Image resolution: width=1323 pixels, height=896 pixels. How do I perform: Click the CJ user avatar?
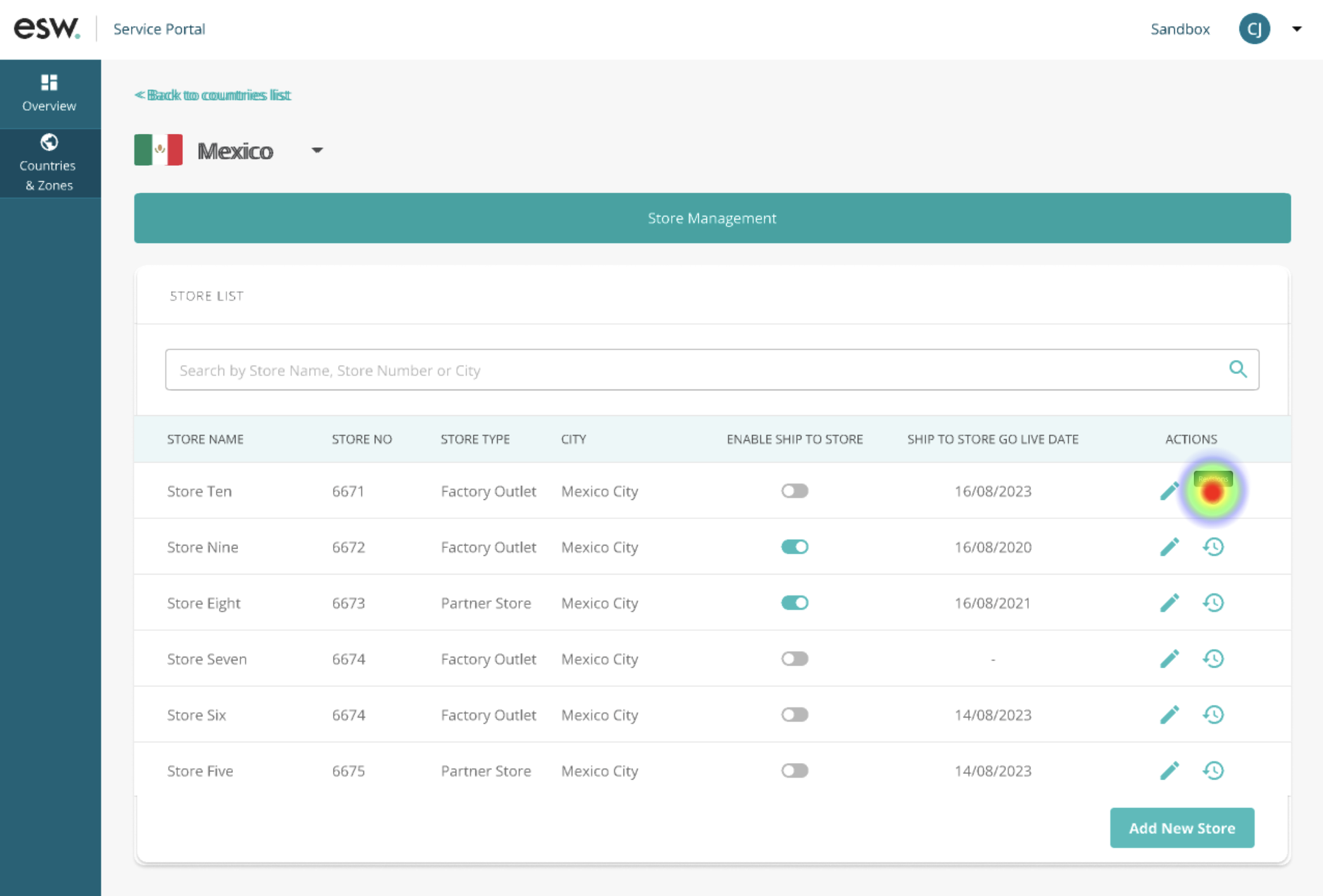coord(1253,29)
